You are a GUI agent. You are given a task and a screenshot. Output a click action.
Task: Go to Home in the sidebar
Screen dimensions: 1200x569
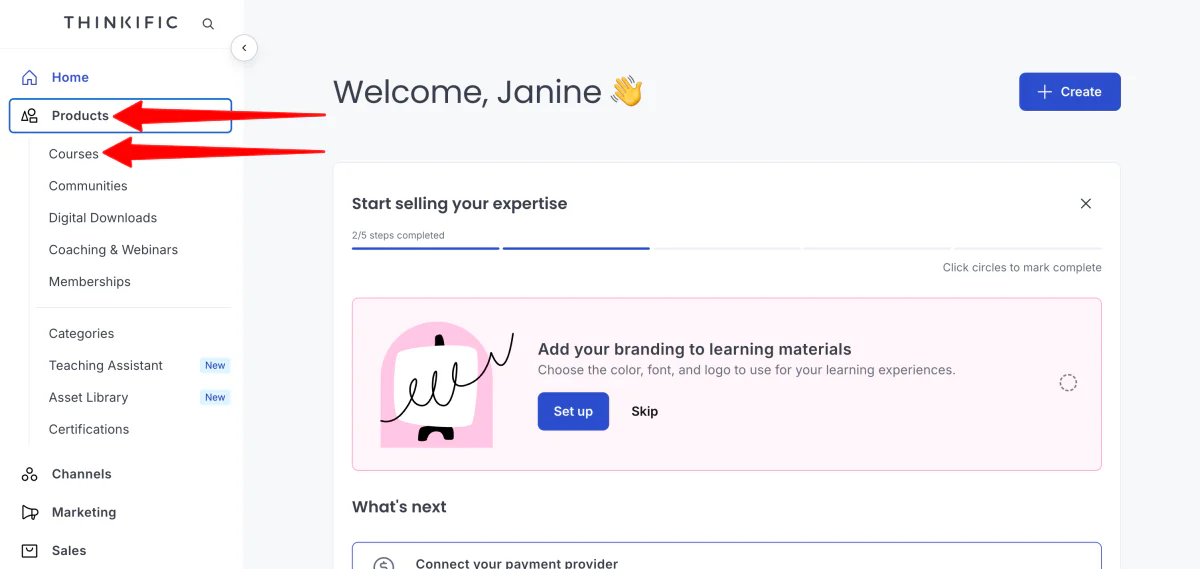70,77
